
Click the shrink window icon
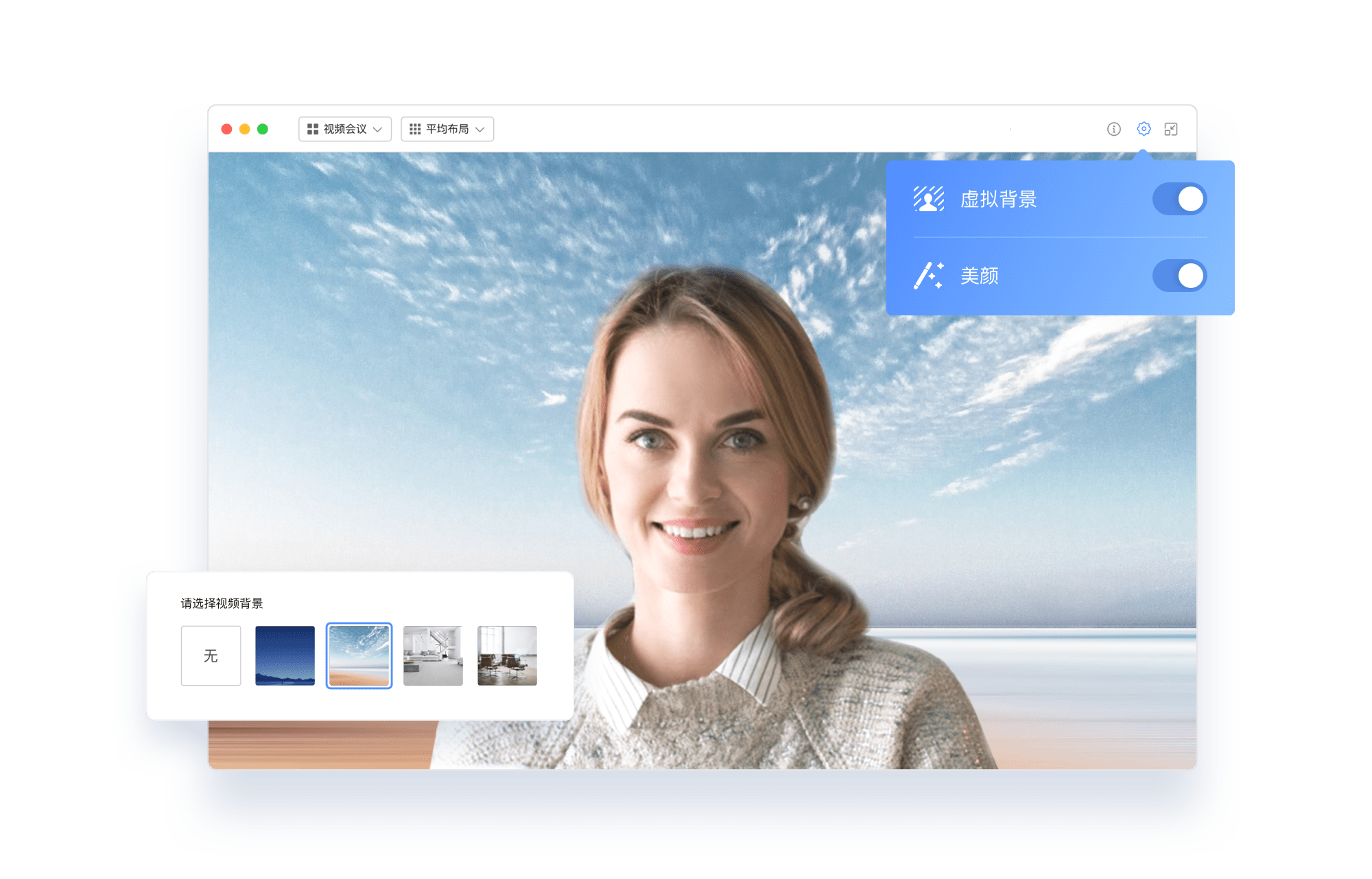(x=1171, y=129)
